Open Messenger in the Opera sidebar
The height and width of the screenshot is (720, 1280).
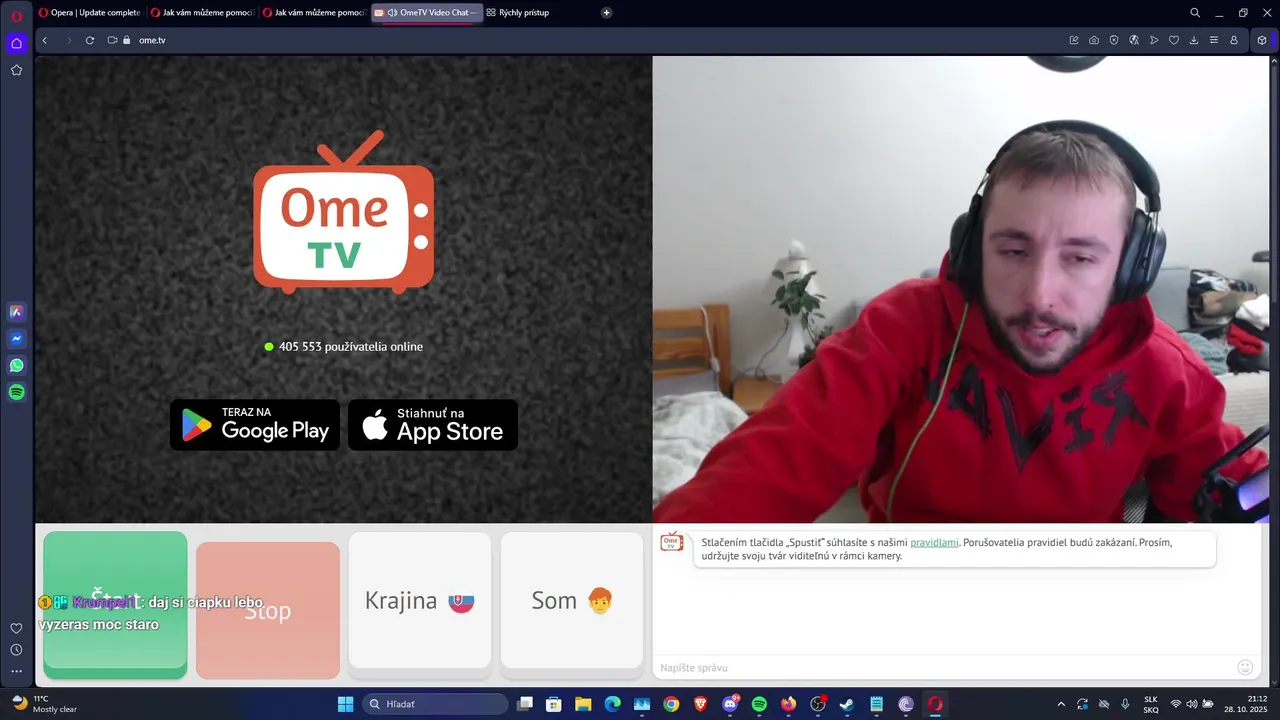(x=16, y=339)
